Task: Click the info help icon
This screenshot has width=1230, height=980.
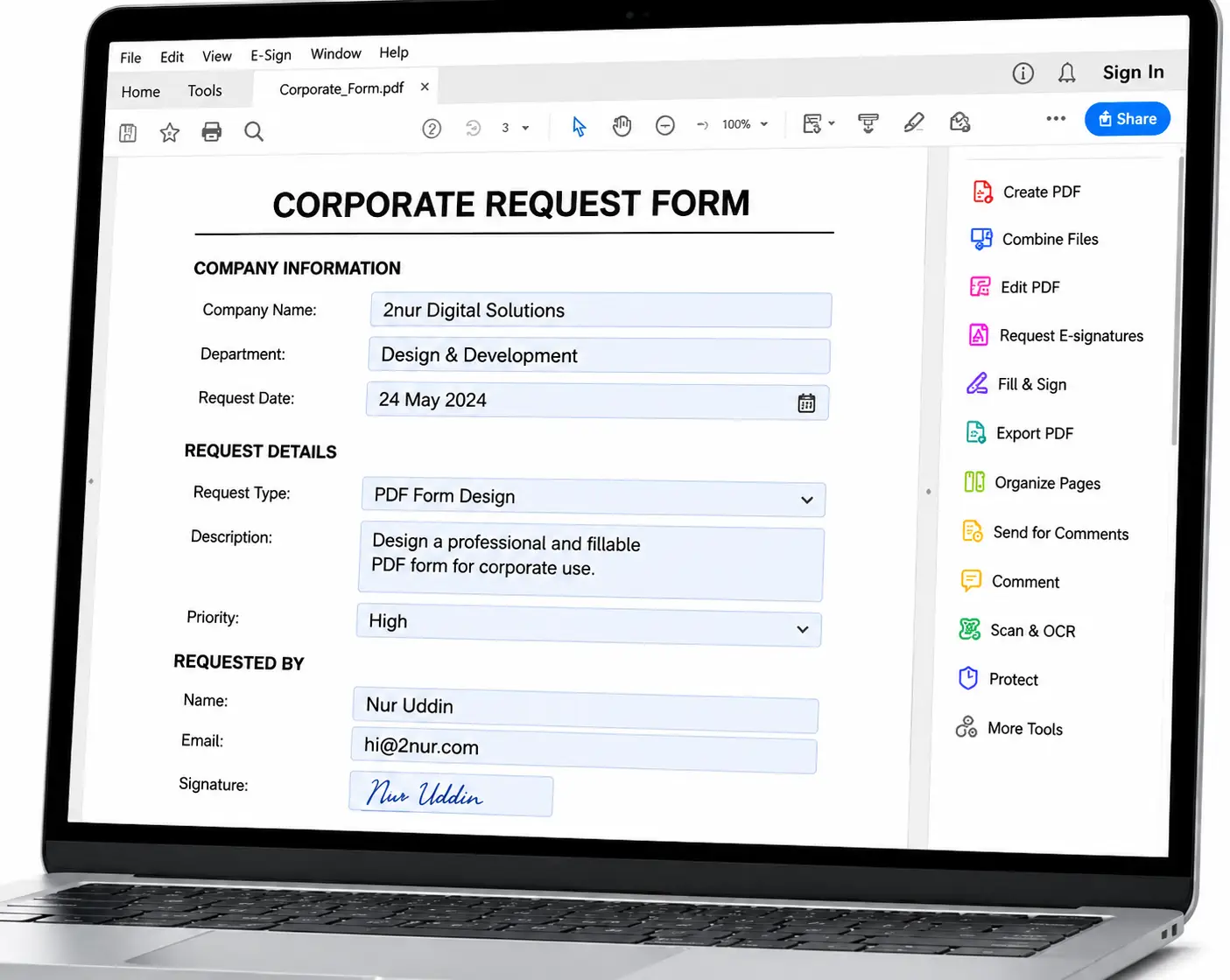Action: pos(1023,73)
